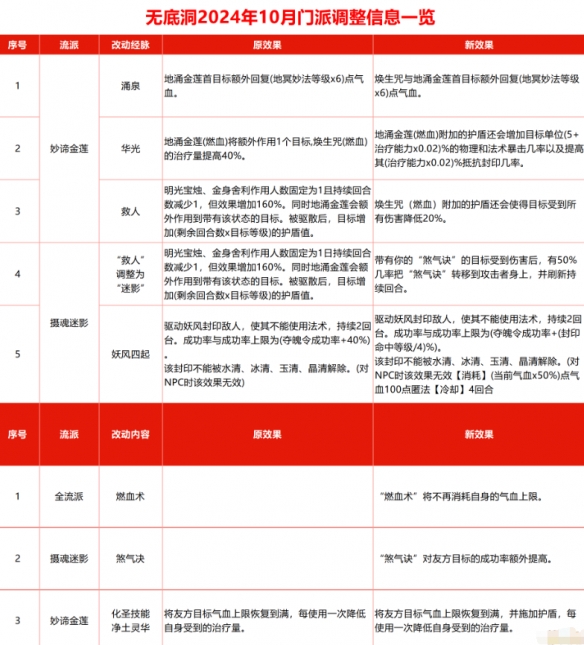
Task: Click 新效果 header in the 改动内容 header row
Action: click(x=479, y=434)
